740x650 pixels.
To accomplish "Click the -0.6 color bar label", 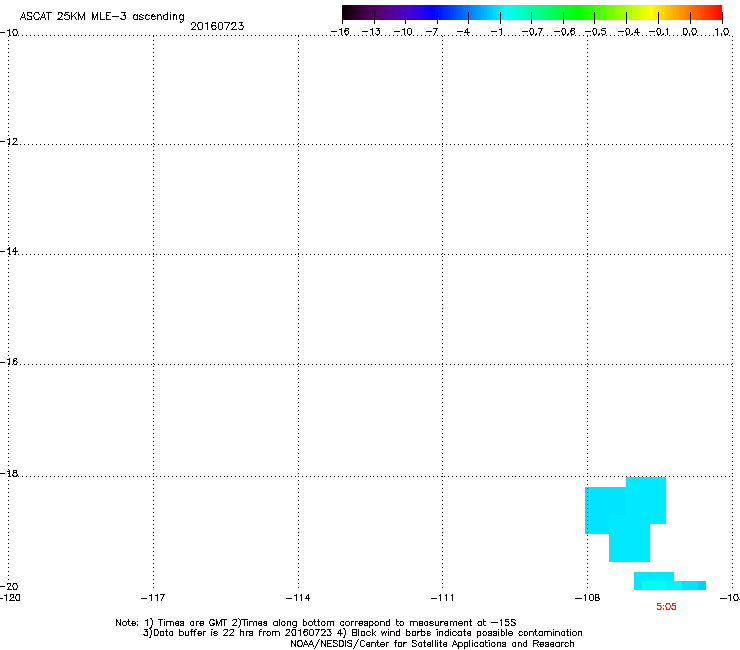I will pyautogui.click(x=564, y=32).
